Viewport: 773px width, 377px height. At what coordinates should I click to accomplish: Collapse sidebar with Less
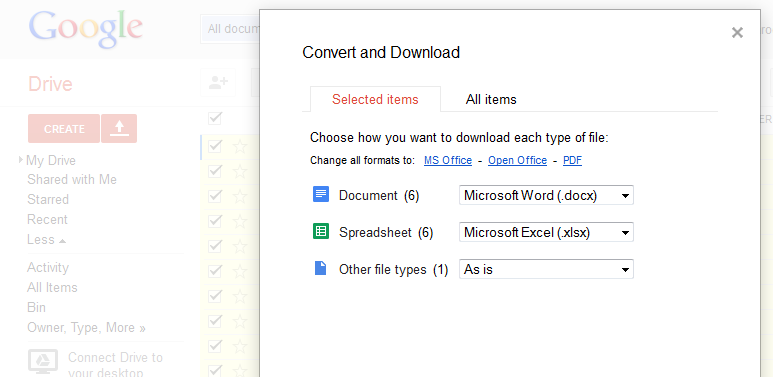(x=46, y=240)
